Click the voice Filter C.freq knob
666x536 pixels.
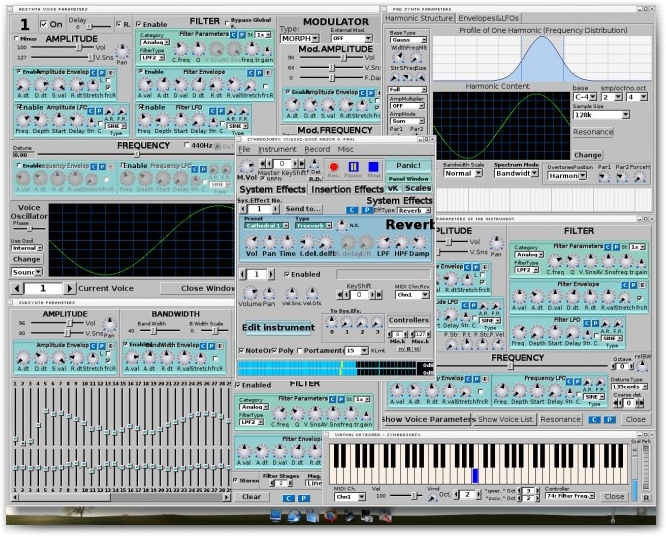[x=181, y=49]
